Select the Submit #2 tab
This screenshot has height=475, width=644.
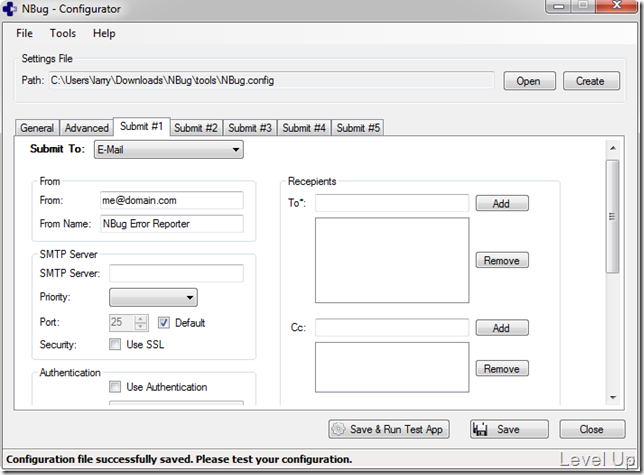tap(196, 128)
